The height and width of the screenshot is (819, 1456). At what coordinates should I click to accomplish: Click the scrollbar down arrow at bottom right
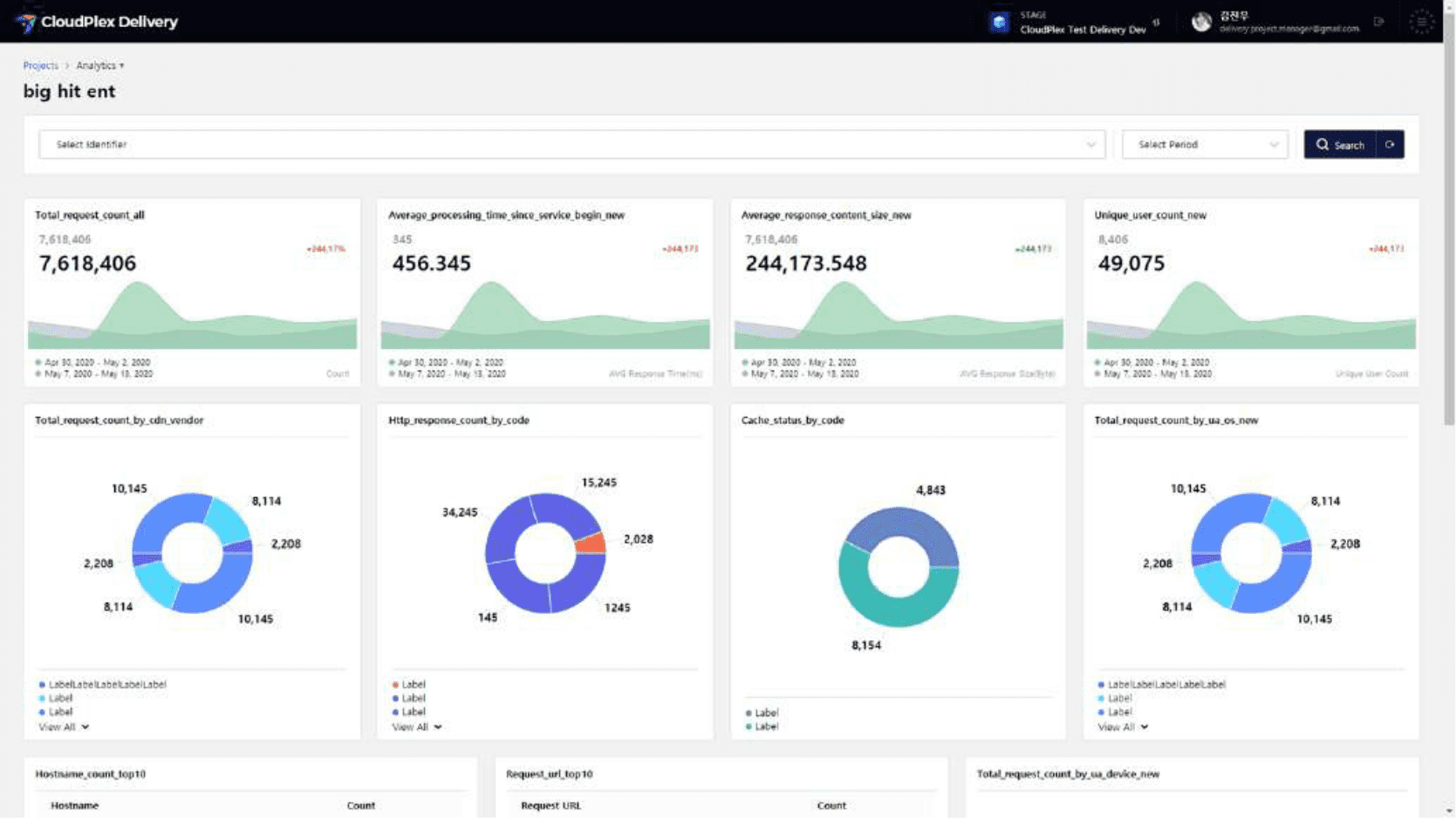(1449, 812)
